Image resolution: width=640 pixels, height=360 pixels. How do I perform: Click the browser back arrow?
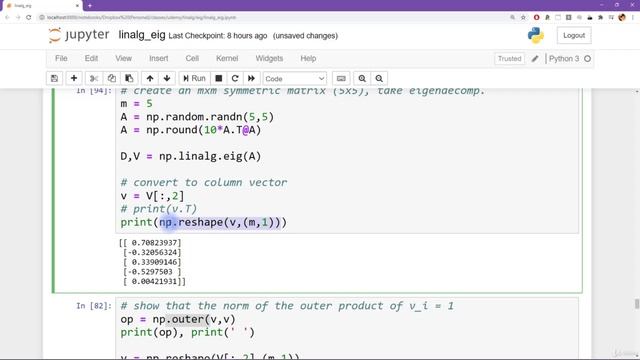[7, 18]
